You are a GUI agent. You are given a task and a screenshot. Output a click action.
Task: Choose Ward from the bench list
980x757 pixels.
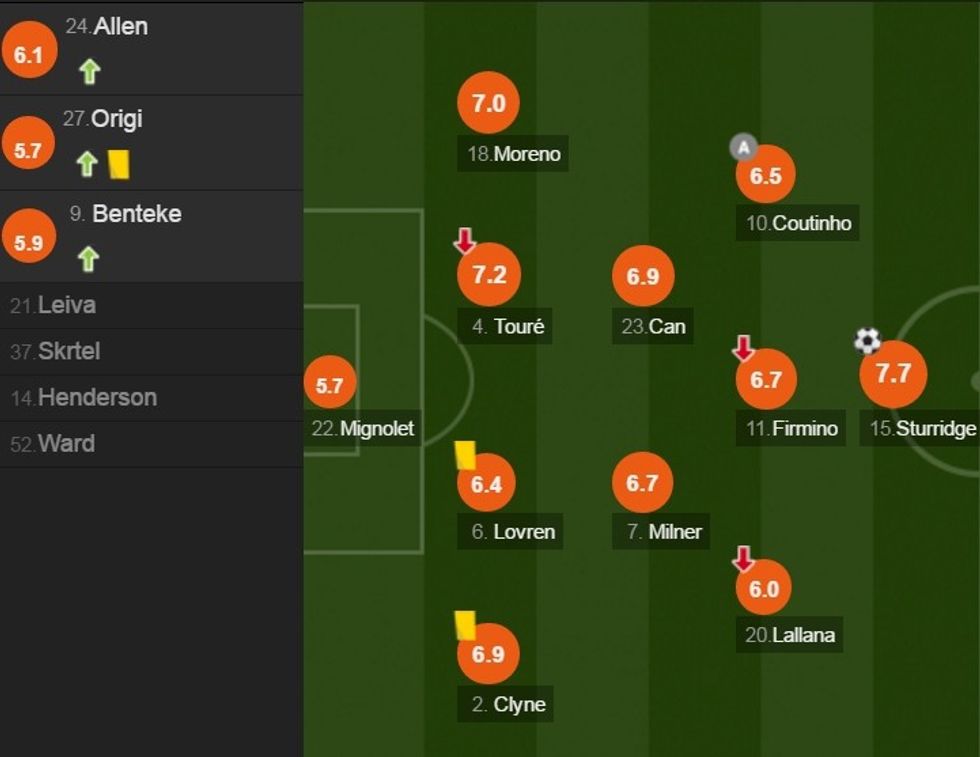[x=53, y=443]
